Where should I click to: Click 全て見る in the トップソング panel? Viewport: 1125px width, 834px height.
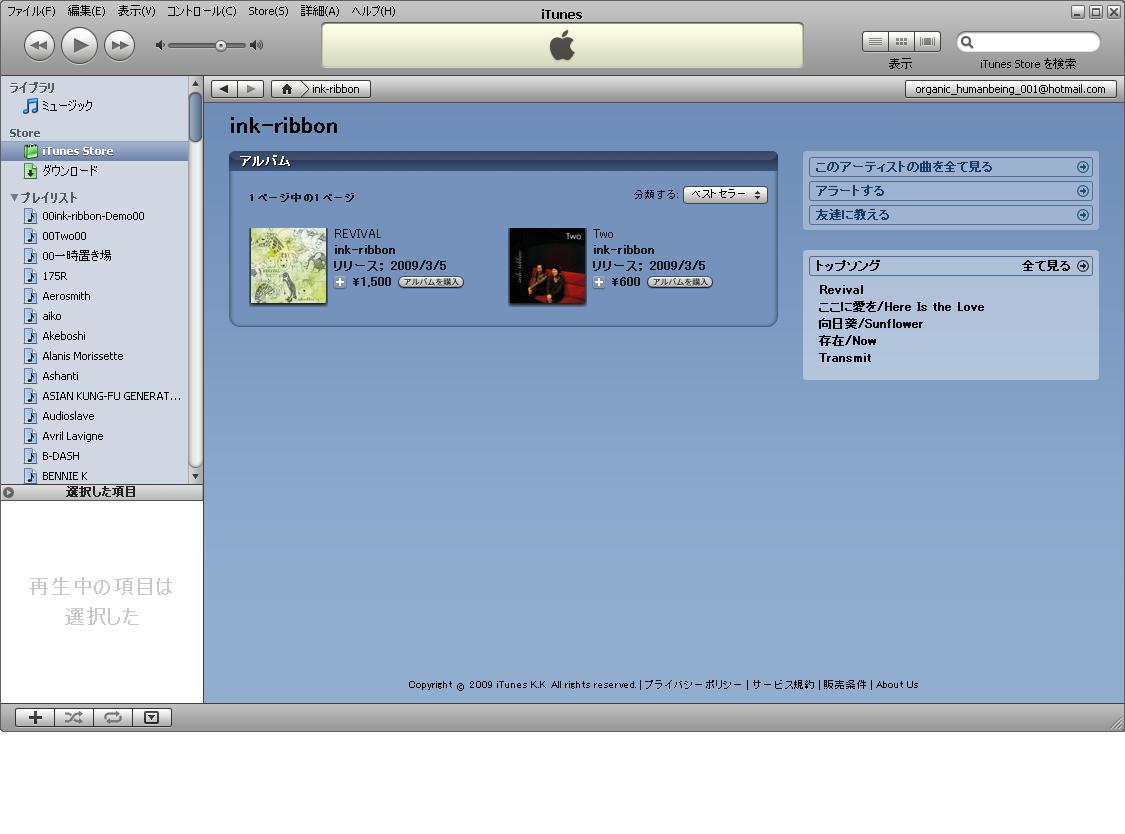pos(1055,266)
